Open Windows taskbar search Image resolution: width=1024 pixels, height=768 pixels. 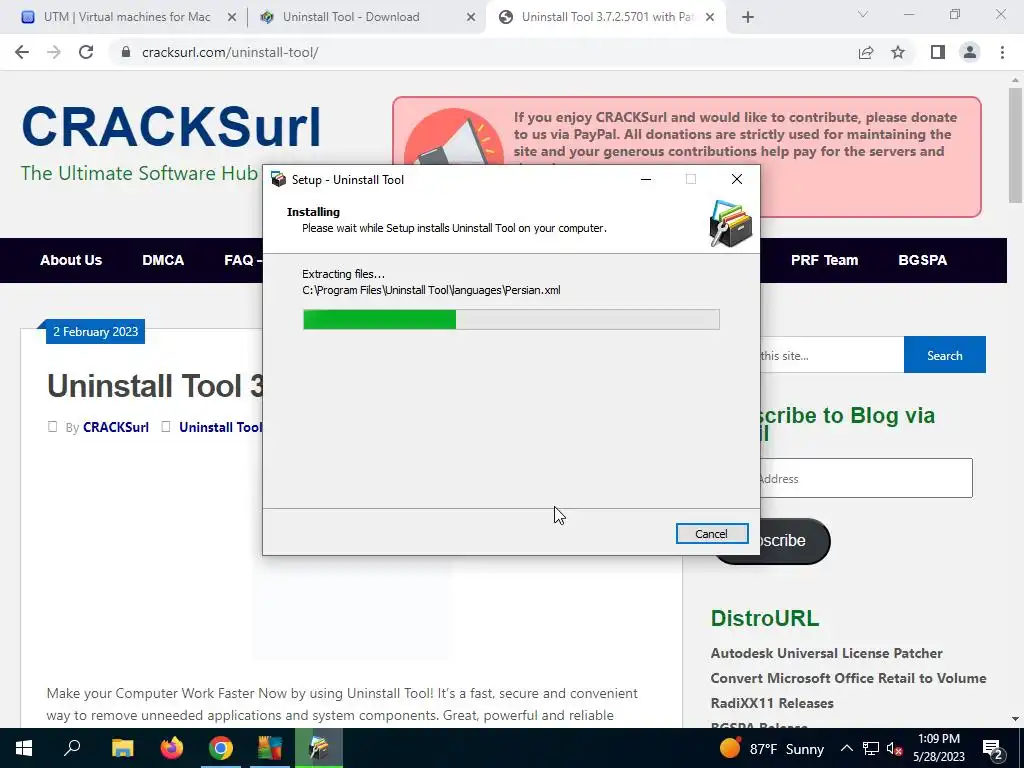pos(72,748)
